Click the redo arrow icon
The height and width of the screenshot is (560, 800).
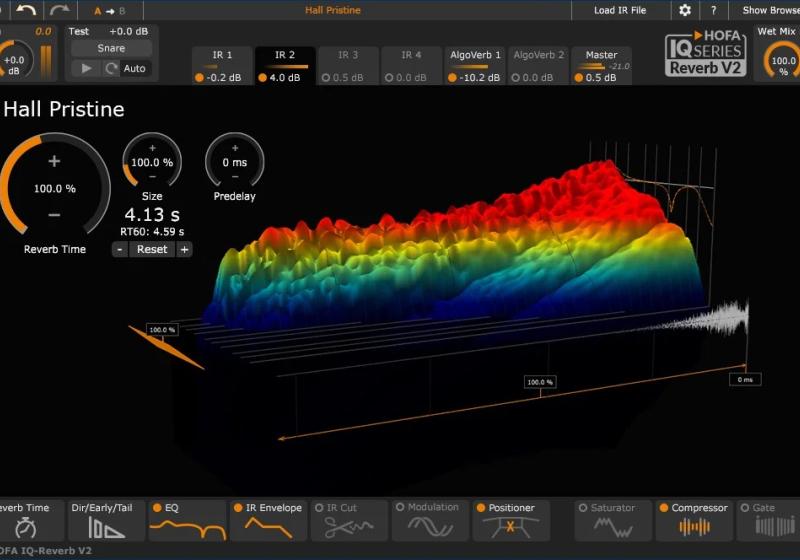coord(60,10)
